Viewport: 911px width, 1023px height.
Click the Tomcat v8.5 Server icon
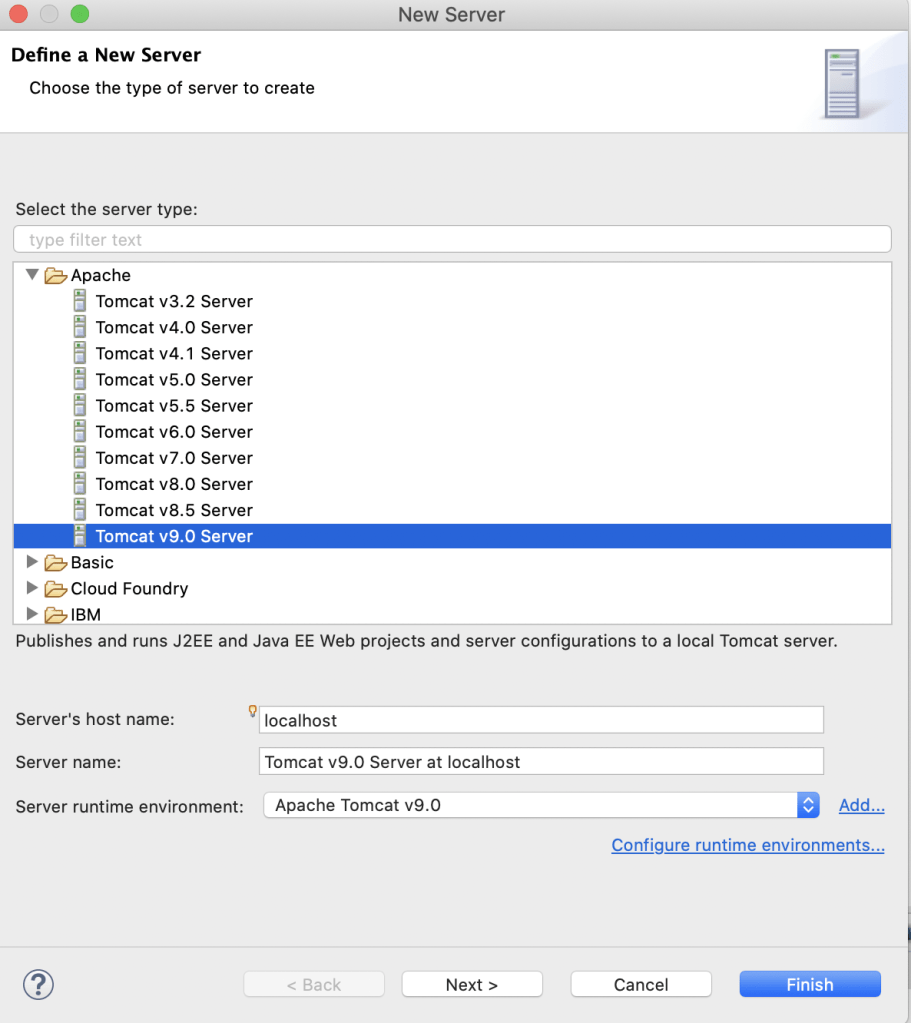(80, 510)
